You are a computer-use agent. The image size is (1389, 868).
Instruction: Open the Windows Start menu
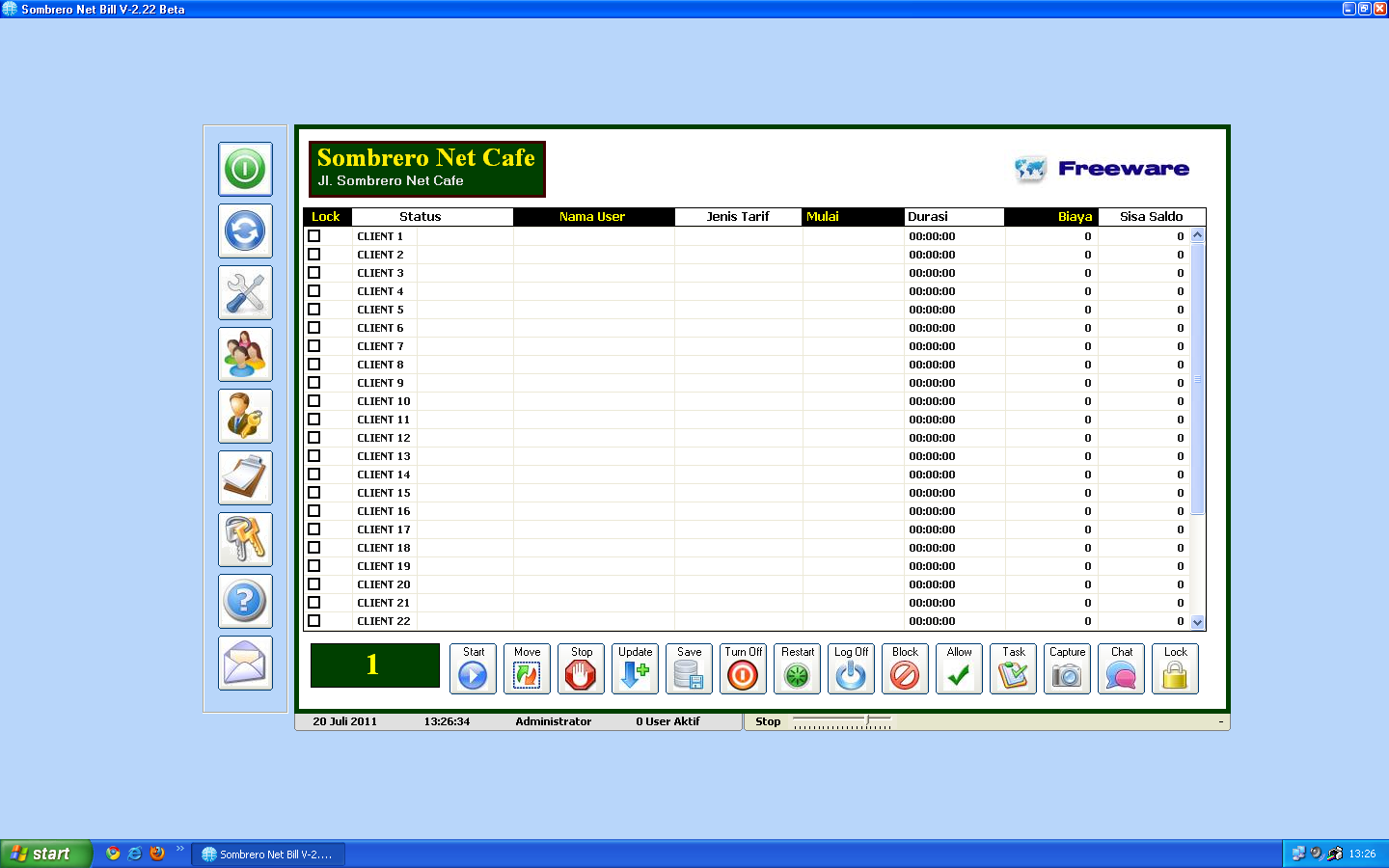coord(45,854)
